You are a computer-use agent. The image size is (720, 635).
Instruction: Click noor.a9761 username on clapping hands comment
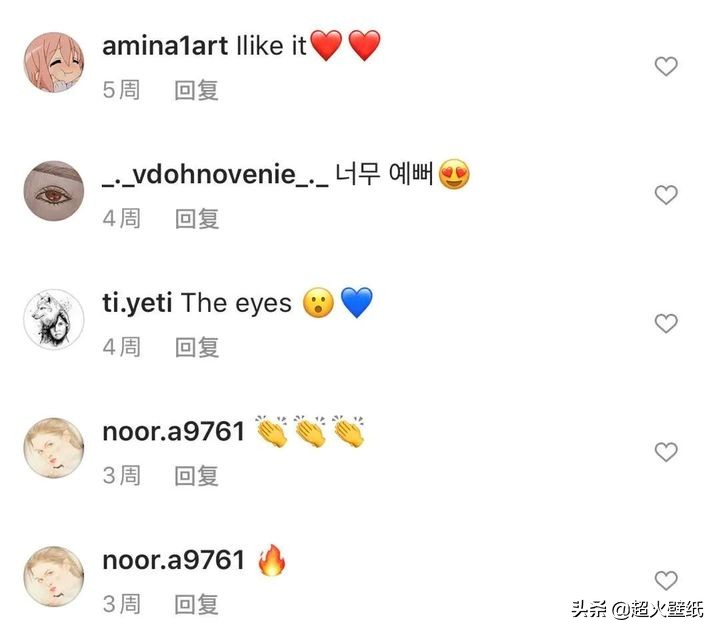pyautogui.click(x=173, y=432)
